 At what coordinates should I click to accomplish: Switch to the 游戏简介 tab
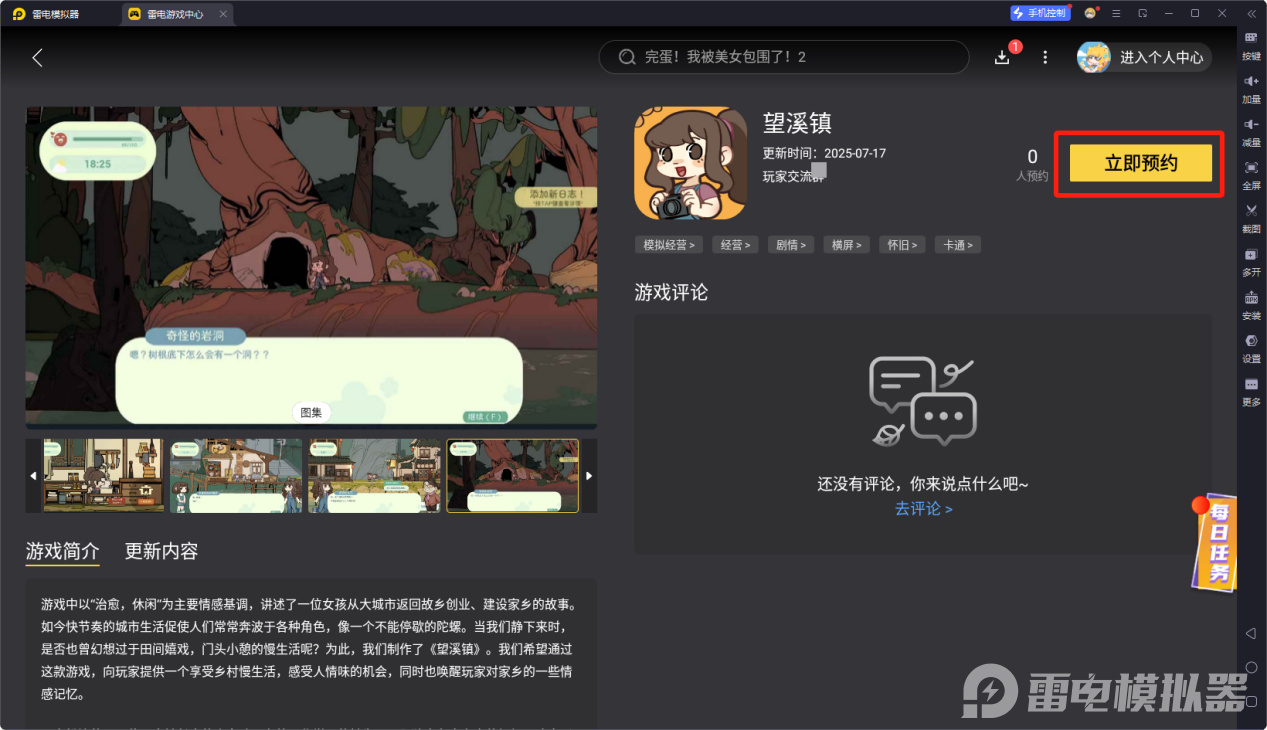(x=63, y=551)
